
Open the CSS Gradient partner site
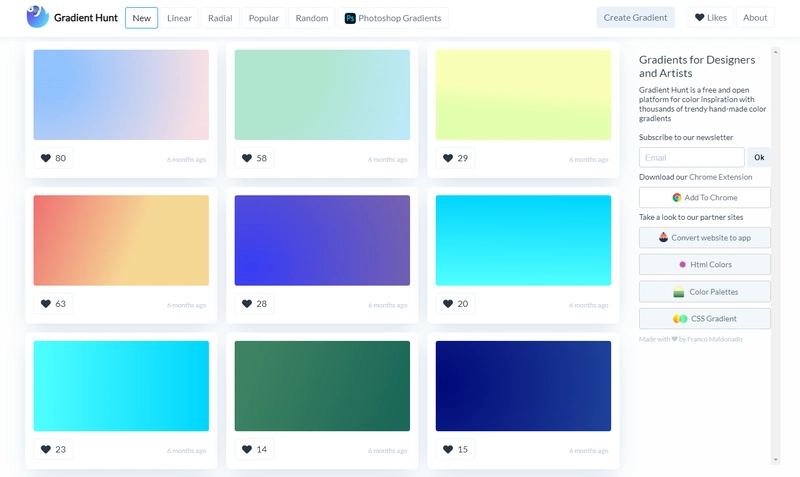(x=705, y=319)
